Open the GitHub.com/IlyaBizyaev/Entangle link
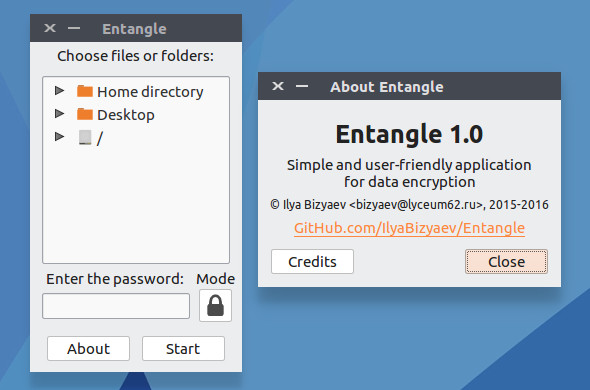Screen dimensions: 590x390 click(x=409, y=228)
